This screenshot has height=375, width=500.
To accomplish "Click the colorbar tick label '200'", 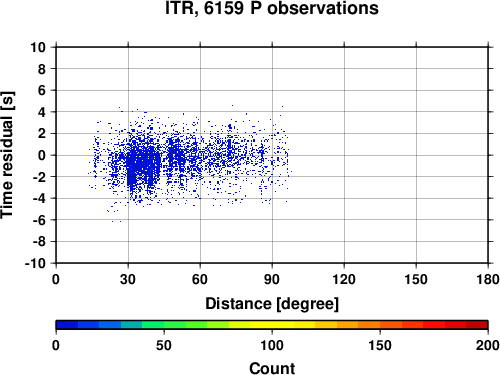I will (488, 345).
